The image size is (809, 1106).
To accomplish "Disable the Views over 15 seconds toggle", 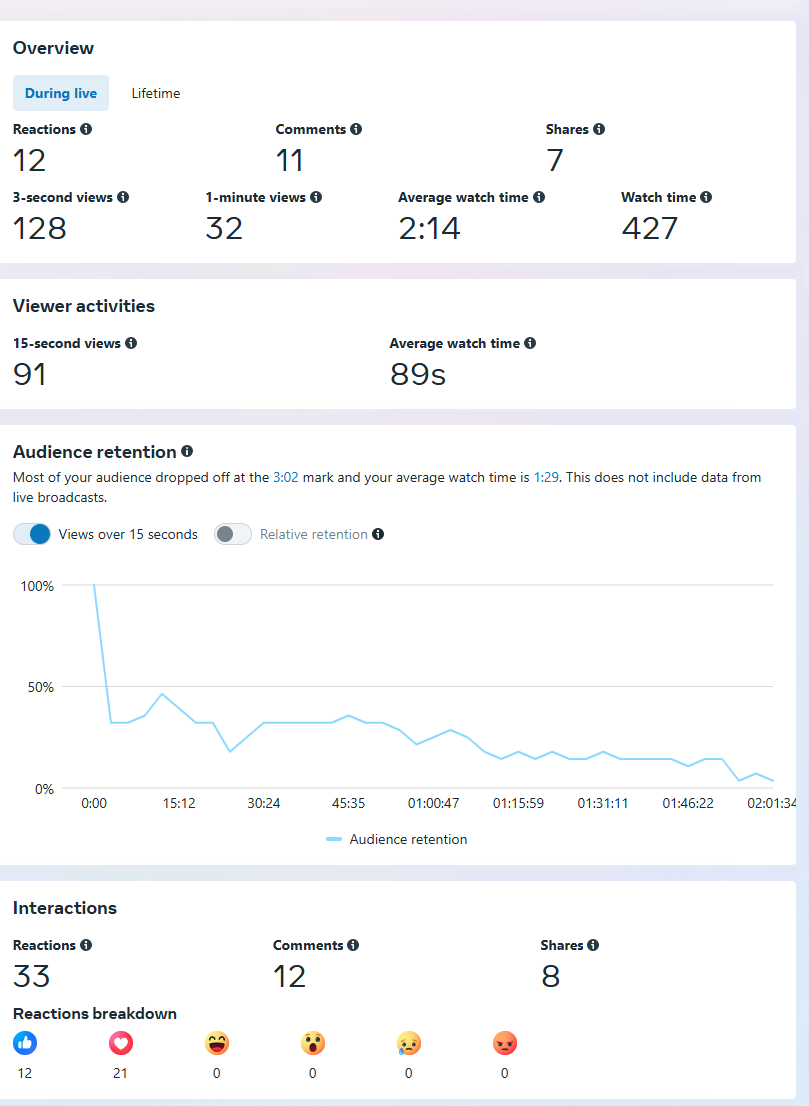I will pos(32,534).
